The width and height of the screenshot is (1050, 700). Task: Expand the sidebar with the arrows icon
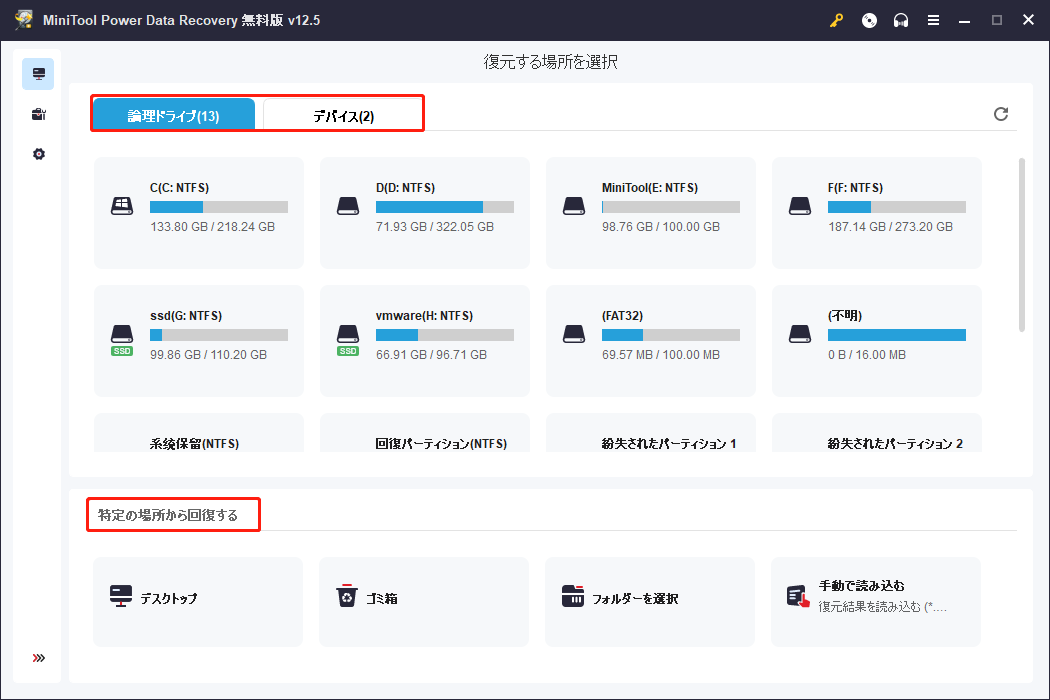pos(38,658)
